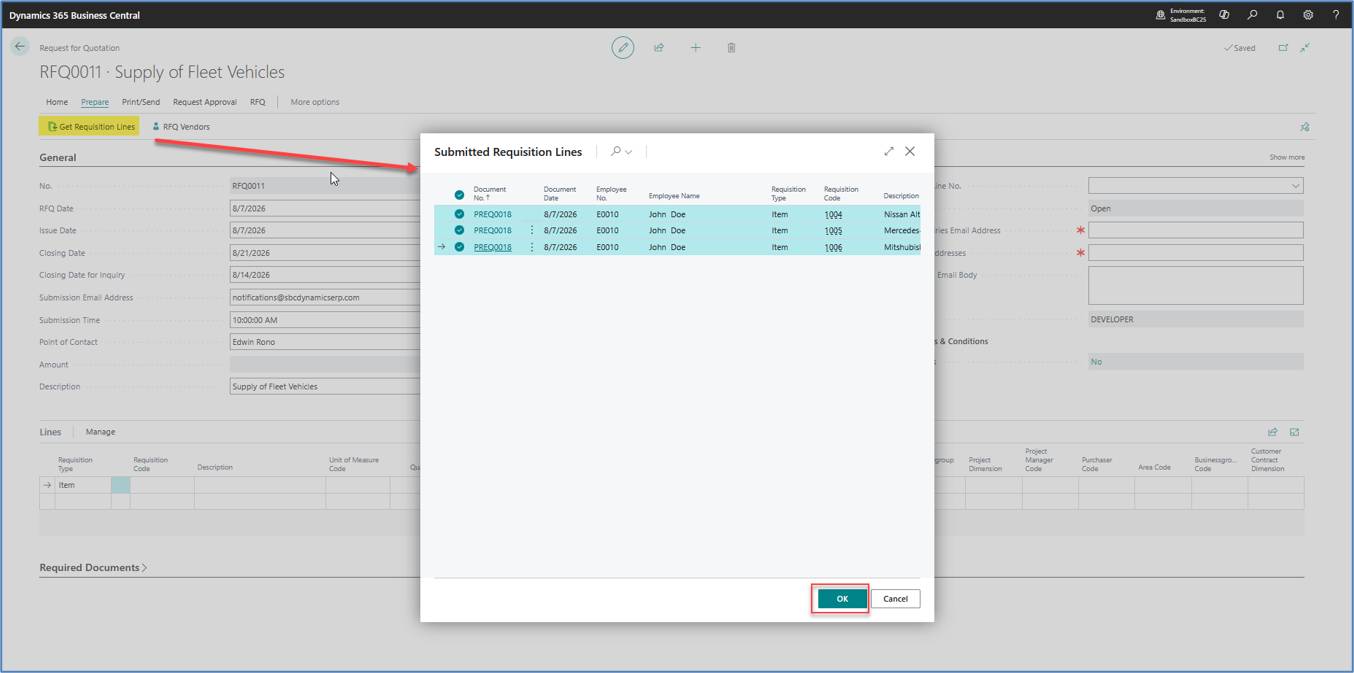Click the RFQ Date field
Screen dimensions: 1354x673
point(325,208)
